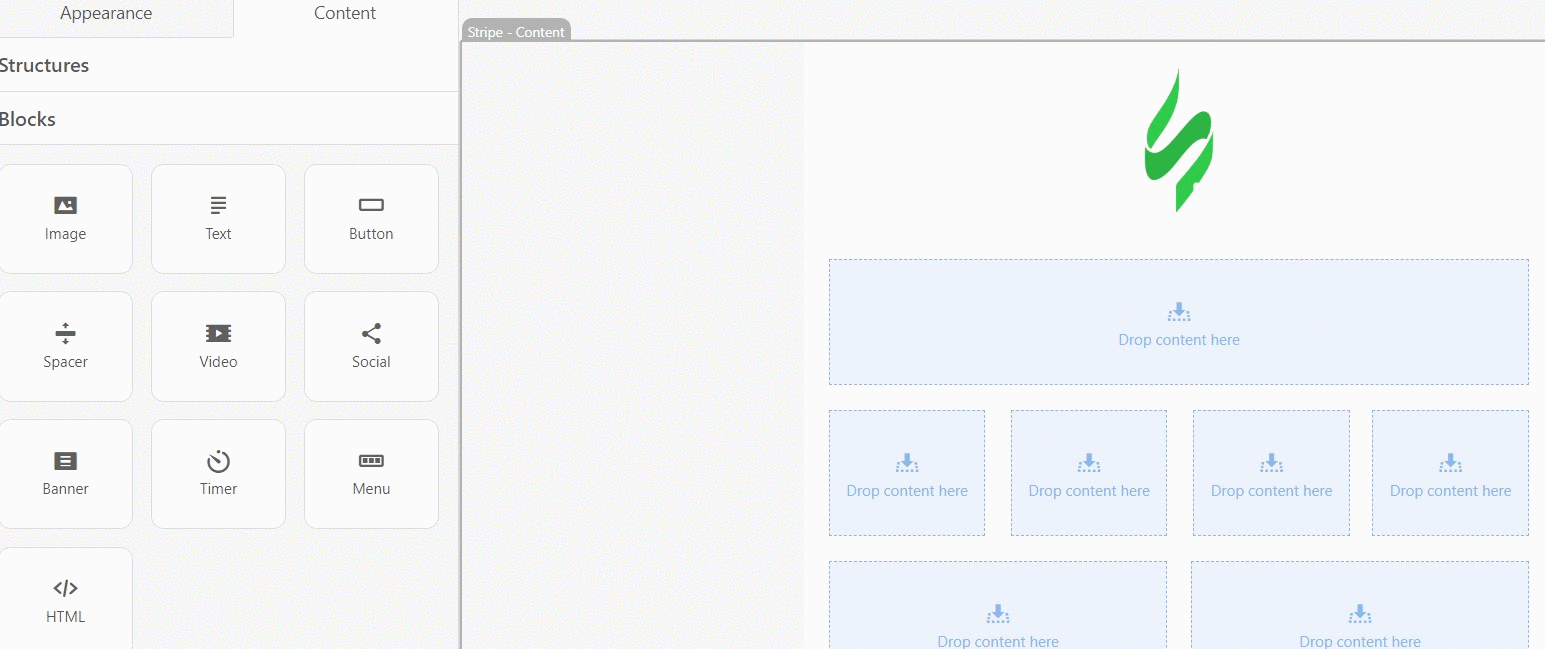The image size is (1545, 649).
Task: Select the Image block icon
Action: coord(65,205)
